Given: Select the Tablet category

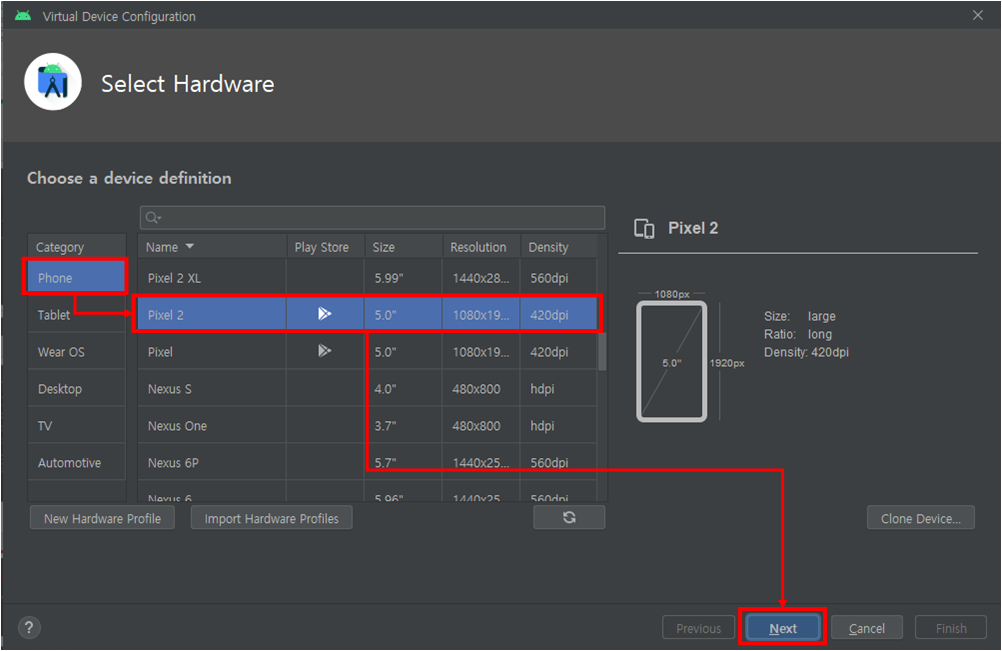Looking at the screenshot, I should [x=76, y=315].
